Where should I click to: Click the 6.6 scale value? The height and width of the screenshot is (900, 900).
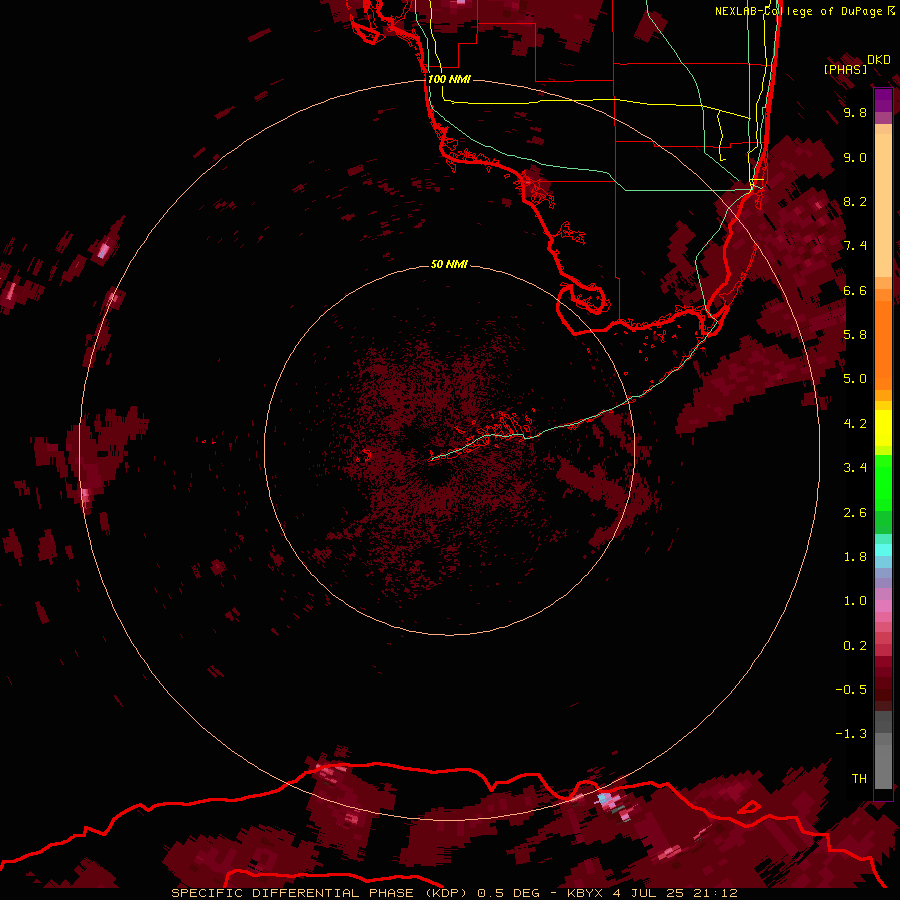click(x=855, y=290)
